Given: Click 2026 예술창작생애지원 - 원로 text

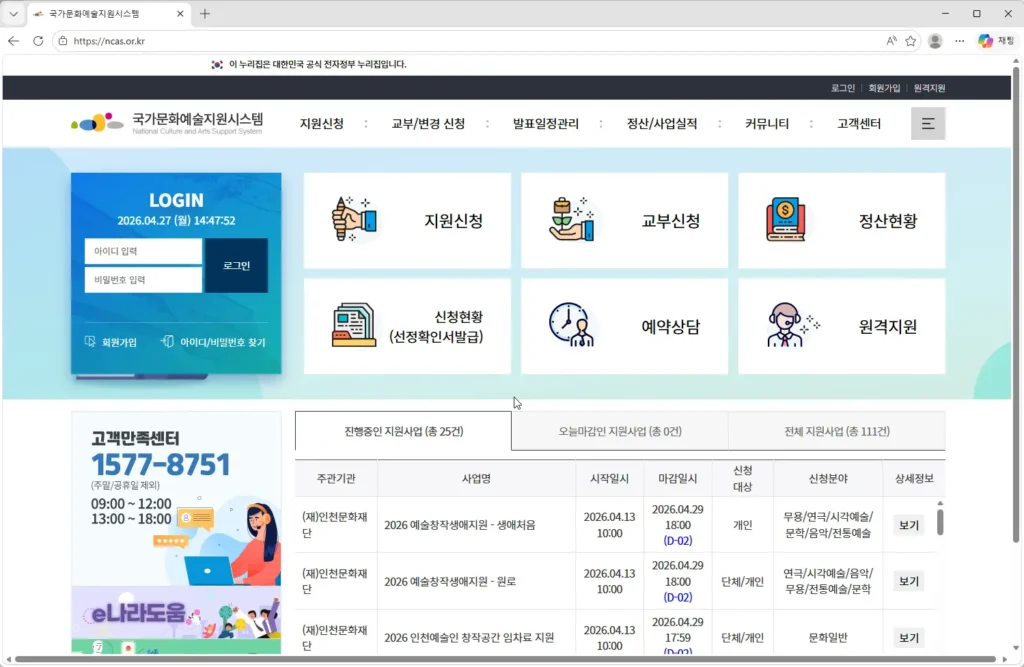Looking at the screenshot, I should click(x=450, y=581).
